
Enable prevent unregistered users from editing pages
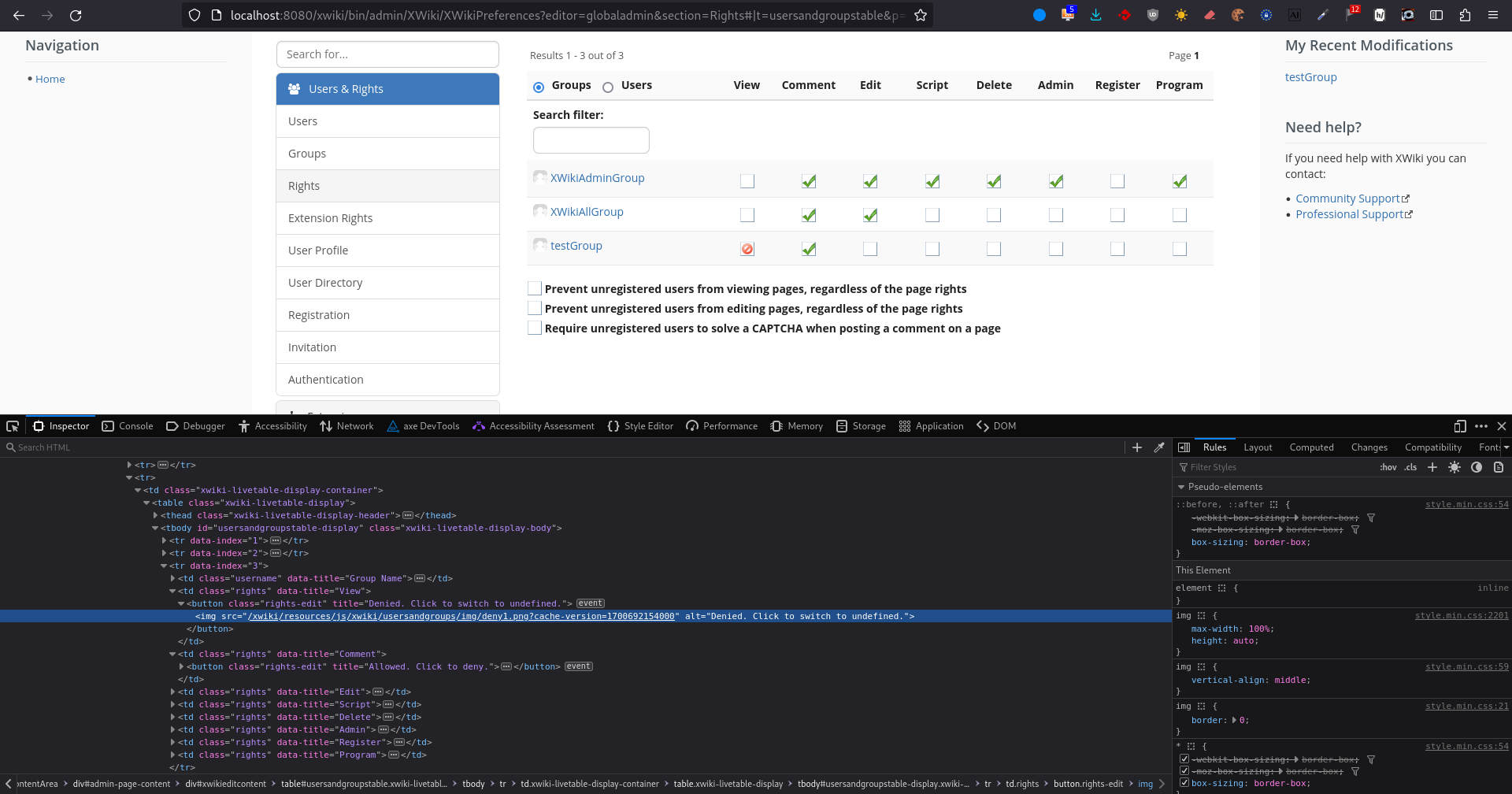535,308
